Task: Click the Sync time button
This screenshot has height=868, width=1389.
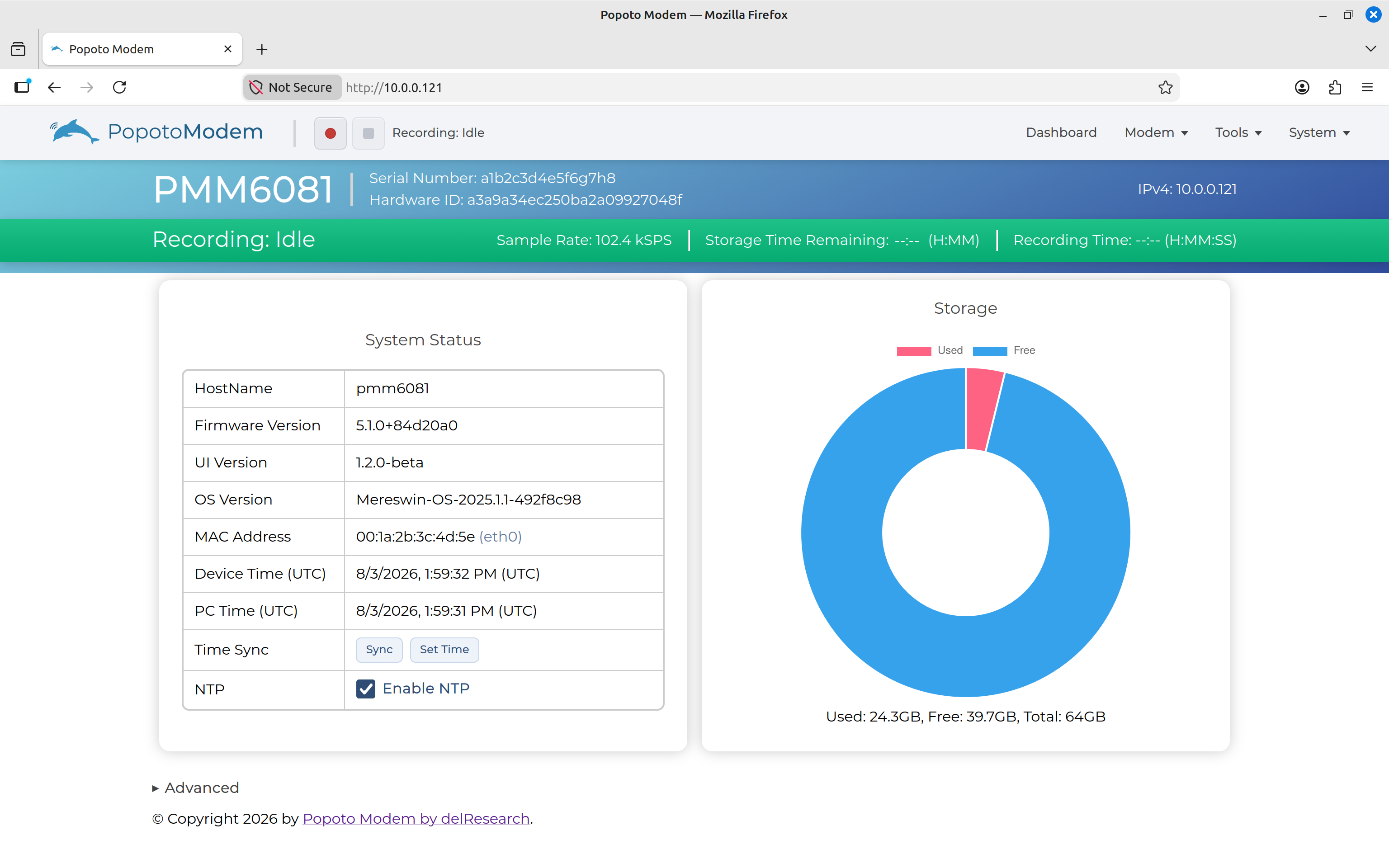Action: 379,649
